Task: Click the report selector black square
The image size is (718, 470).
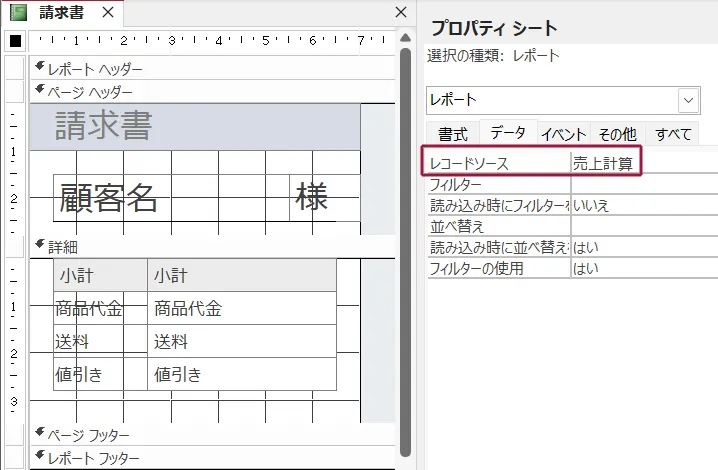Action: [15, 41]
